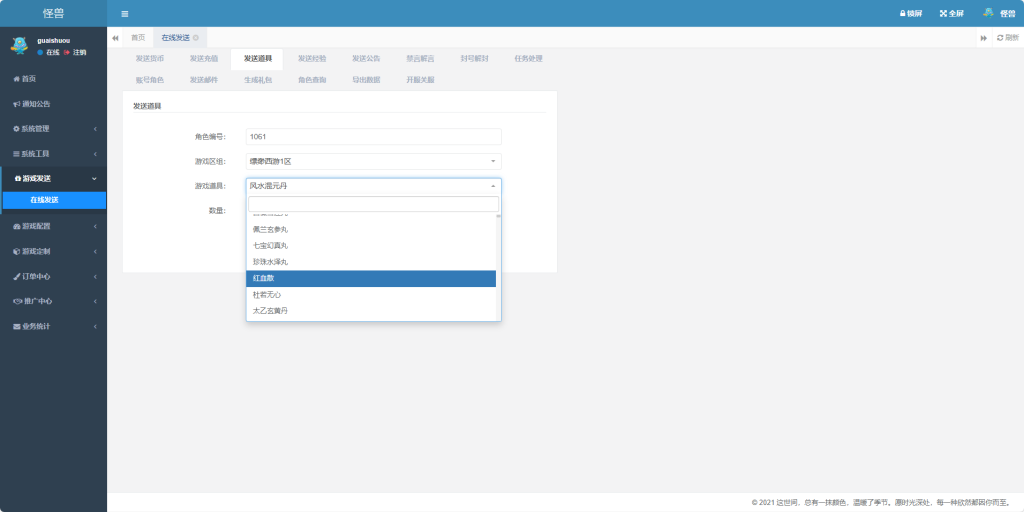Open the 游戏区组 dropdown
Viewport: 1024px width, 512px height.
(x=374, y=161)
